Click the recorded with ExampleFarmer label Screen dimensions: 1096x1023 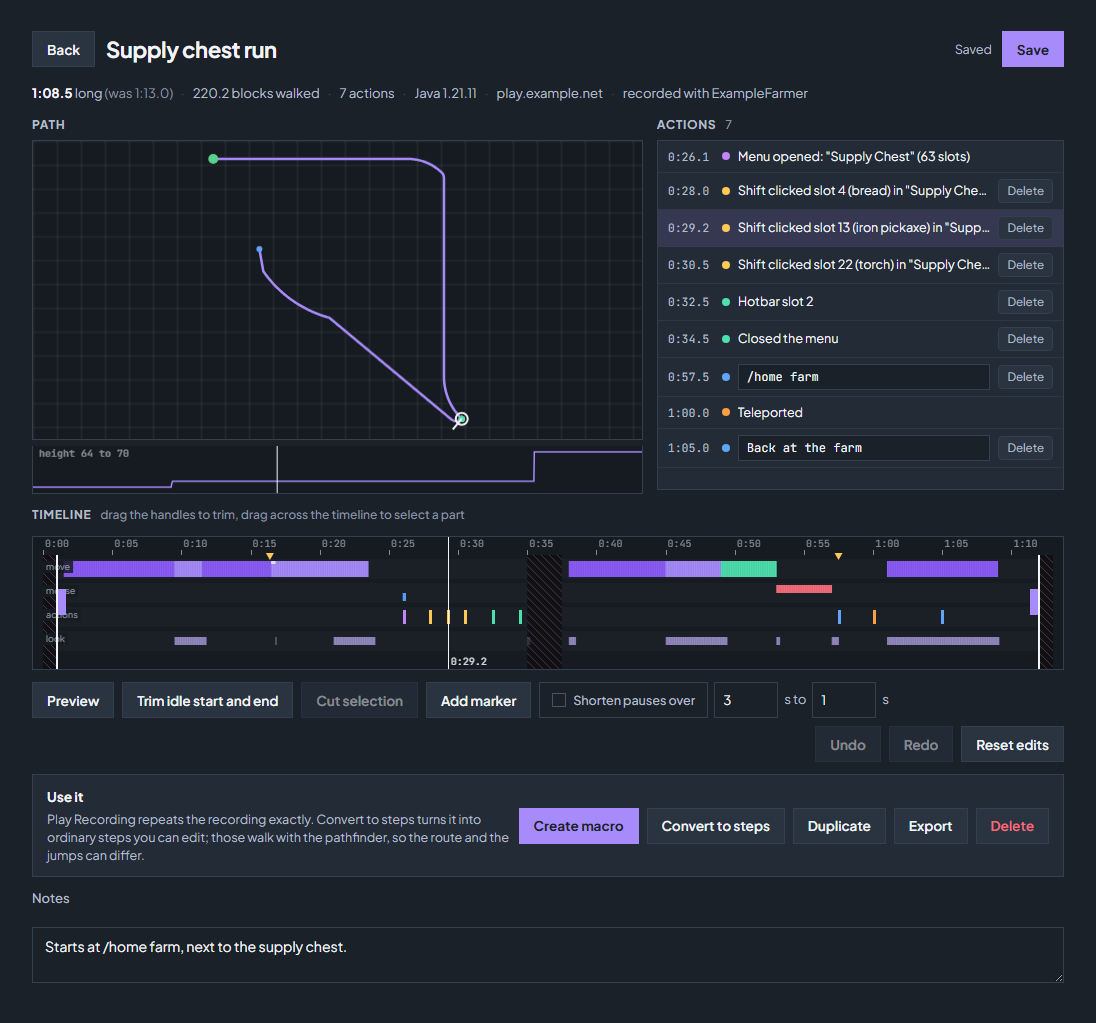pos(715,94)
